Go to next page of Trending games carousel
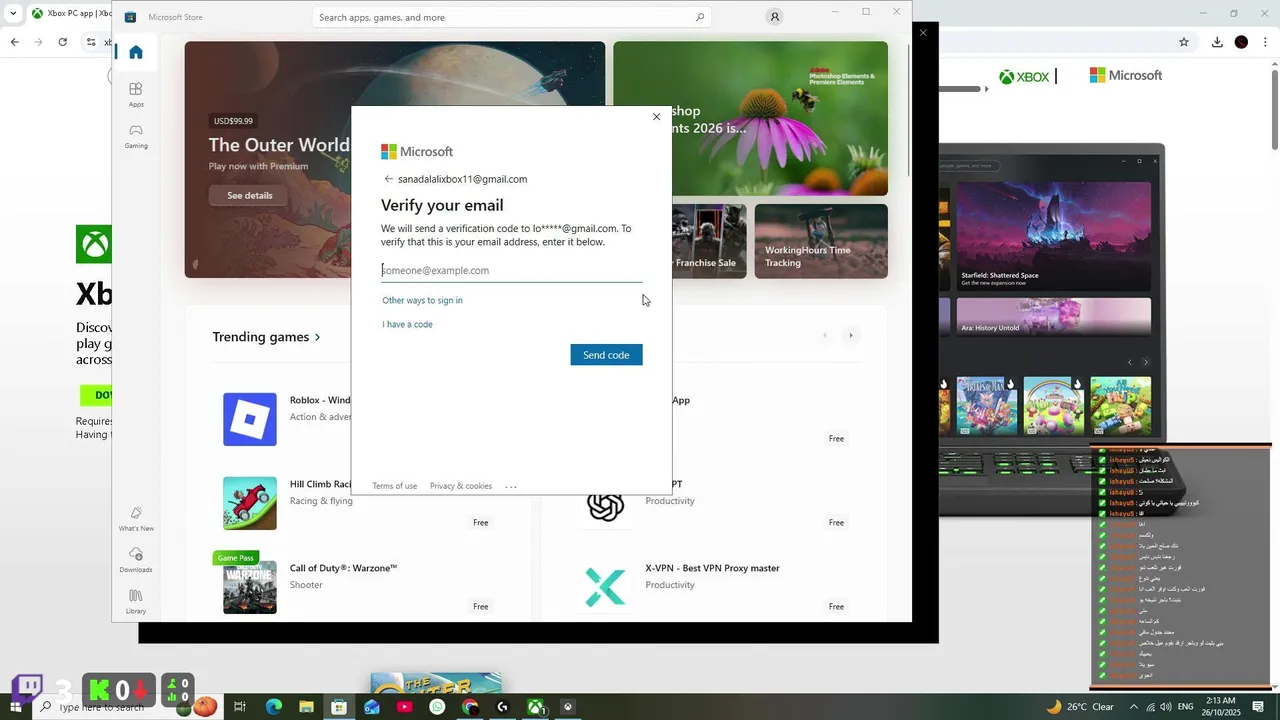The width and height of the screenshot is (1280, 720). 851,335
